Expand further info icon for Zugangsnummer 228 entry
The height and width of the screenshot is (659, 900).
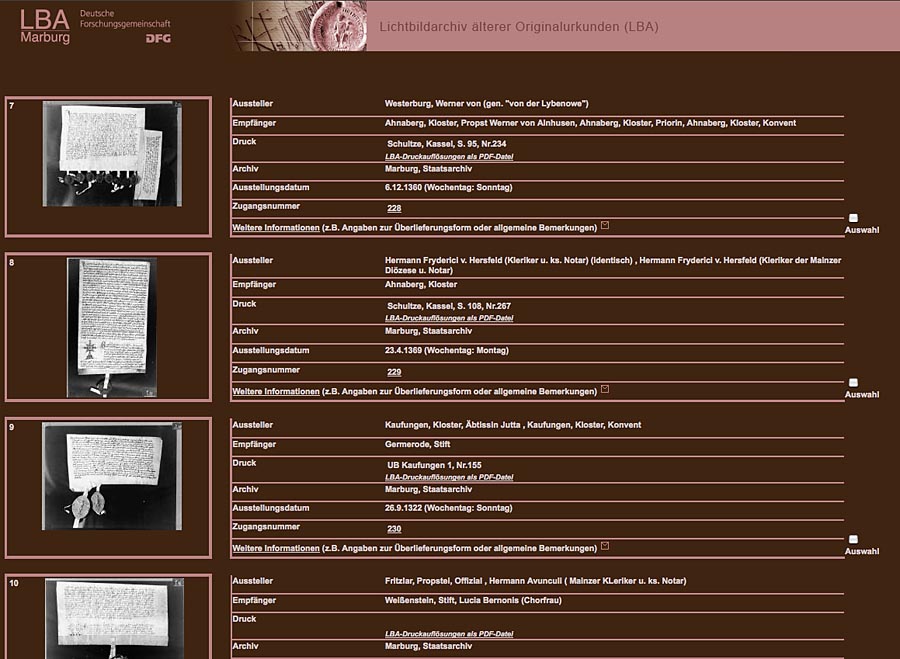(605, 226)
